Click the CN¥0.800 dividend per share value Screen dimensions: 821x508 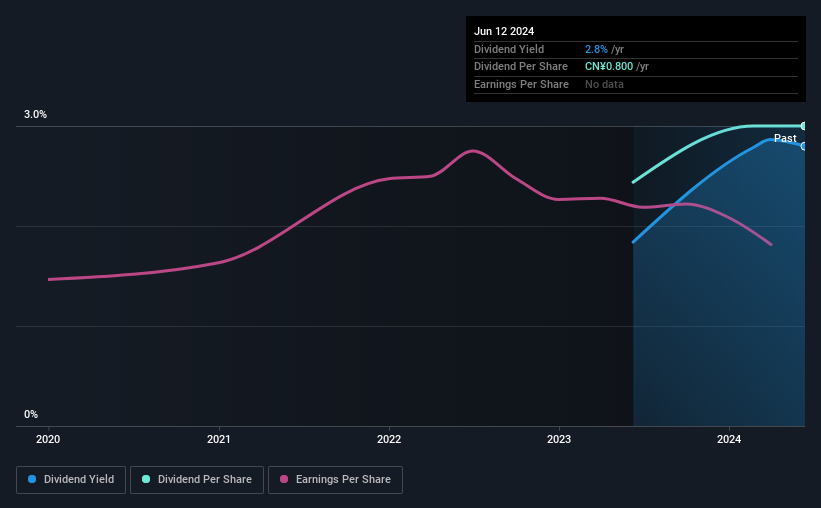click(x=609, y=67)
